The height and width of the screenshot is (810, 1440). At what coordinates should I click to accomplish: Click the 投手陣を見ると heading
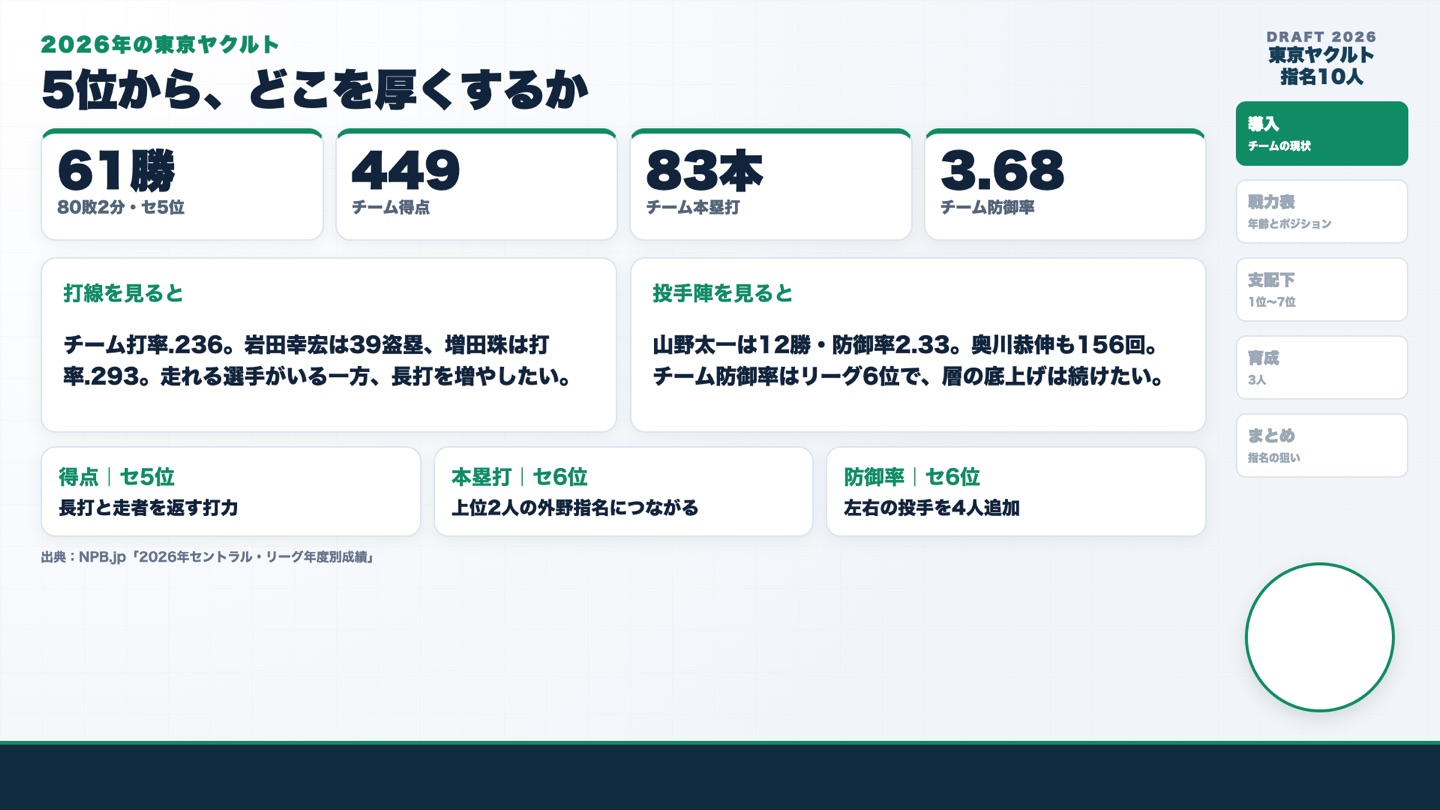pos(723,293)
